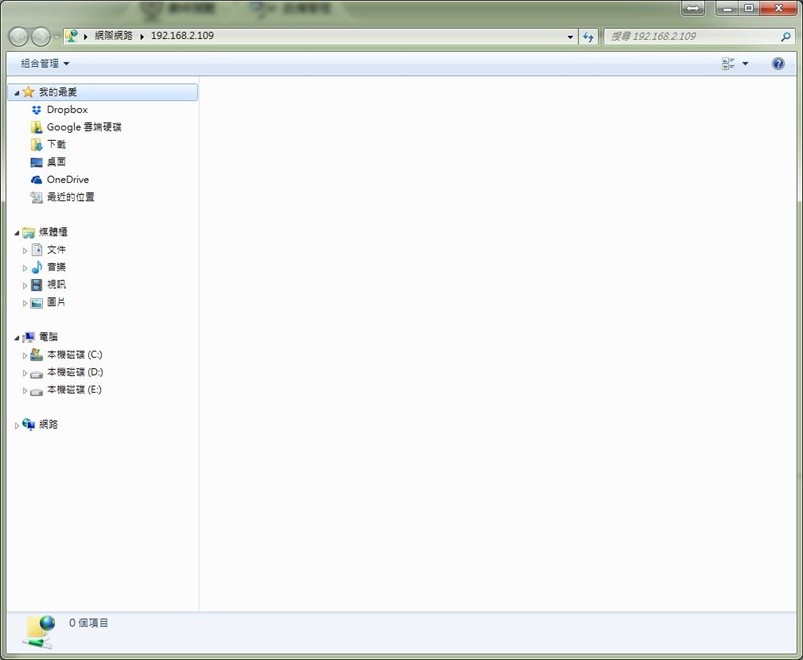Open the view options dropdown arrow
This screenshot has width=803, height=660.
coord(745,63)
